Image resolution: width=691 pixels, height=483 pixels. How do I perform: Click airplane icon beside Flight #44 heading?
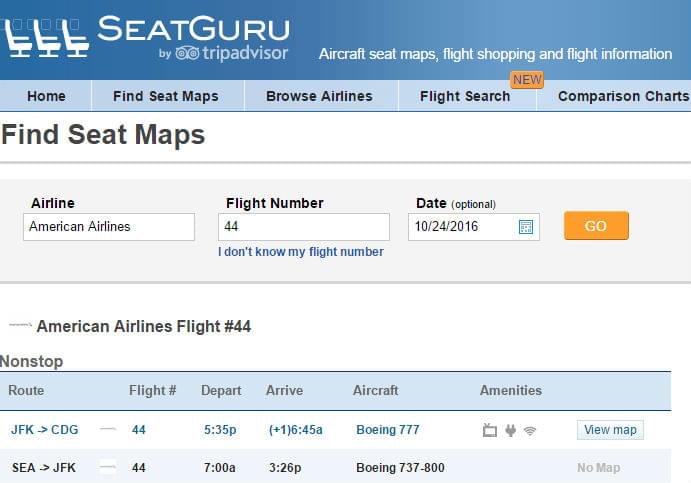(20, 325)
